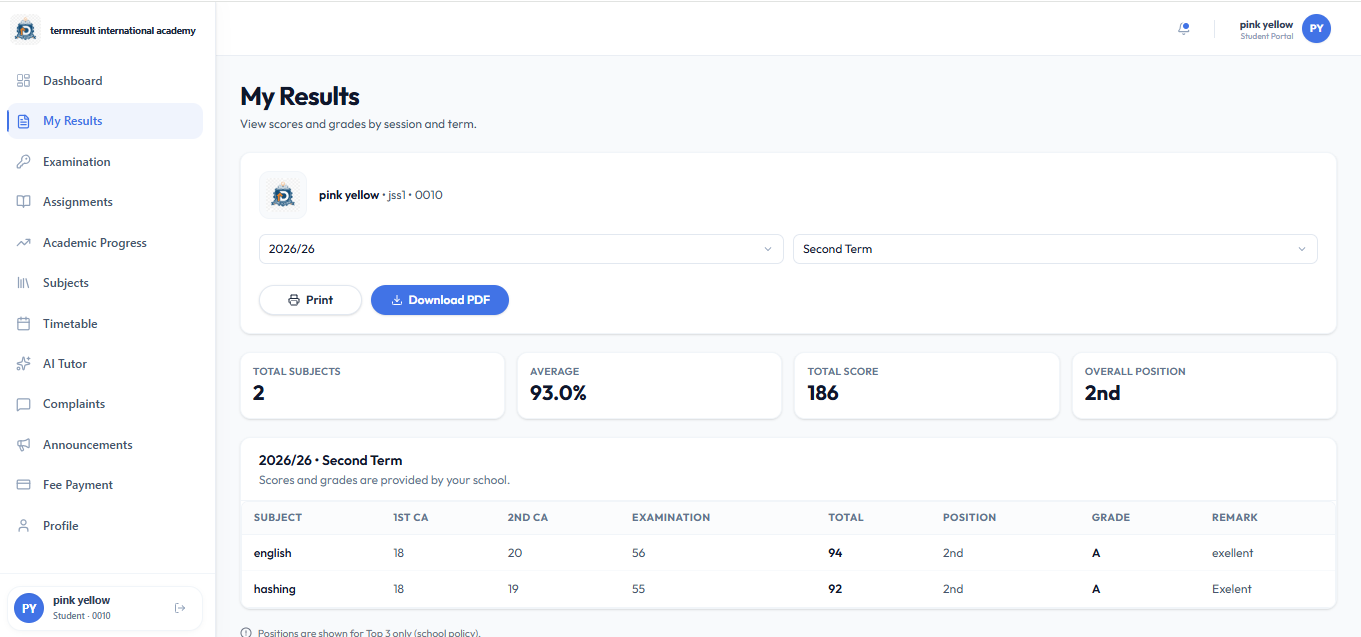
Task: Click the '2026/26 • Second Term' heading
Action: (x=331, y=461)
